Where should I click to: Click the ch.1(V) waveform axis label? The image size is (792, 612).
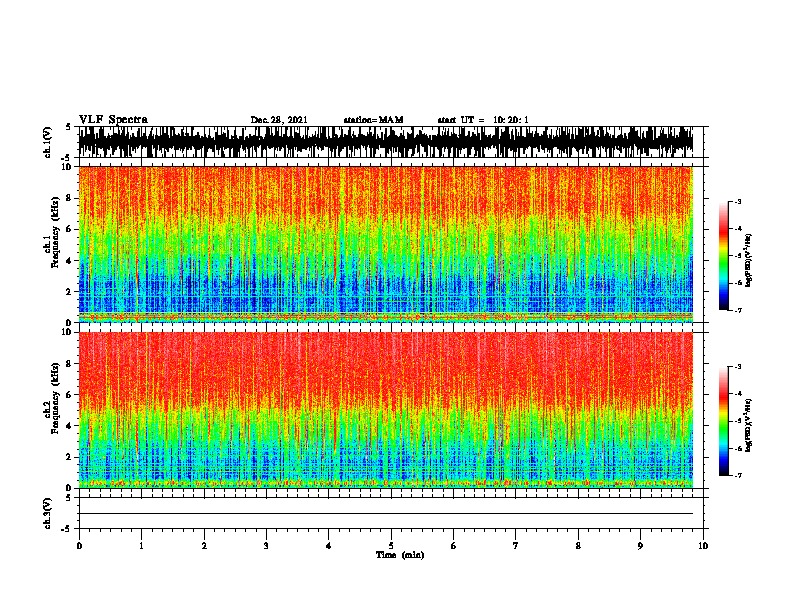tap(48, 142)
